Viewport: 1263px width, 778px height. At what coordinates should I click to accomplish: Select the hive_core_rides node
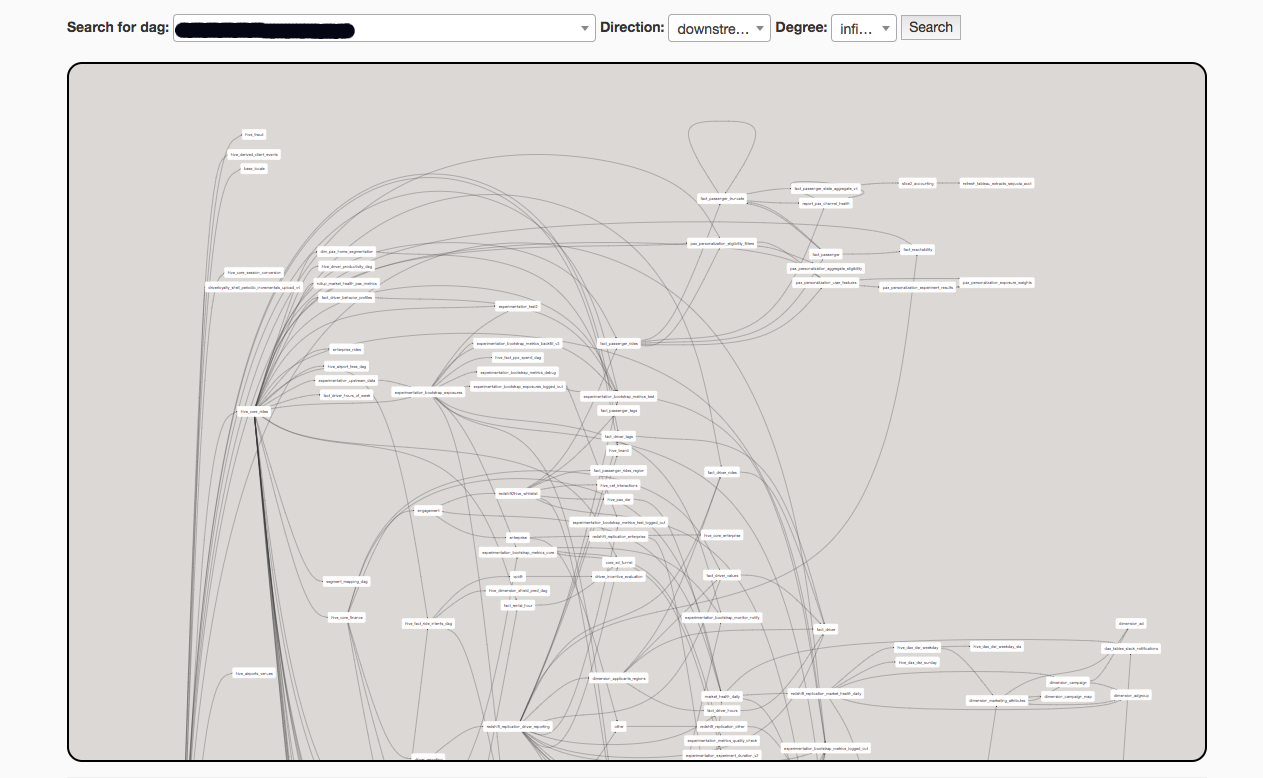(x=254, y=411)
